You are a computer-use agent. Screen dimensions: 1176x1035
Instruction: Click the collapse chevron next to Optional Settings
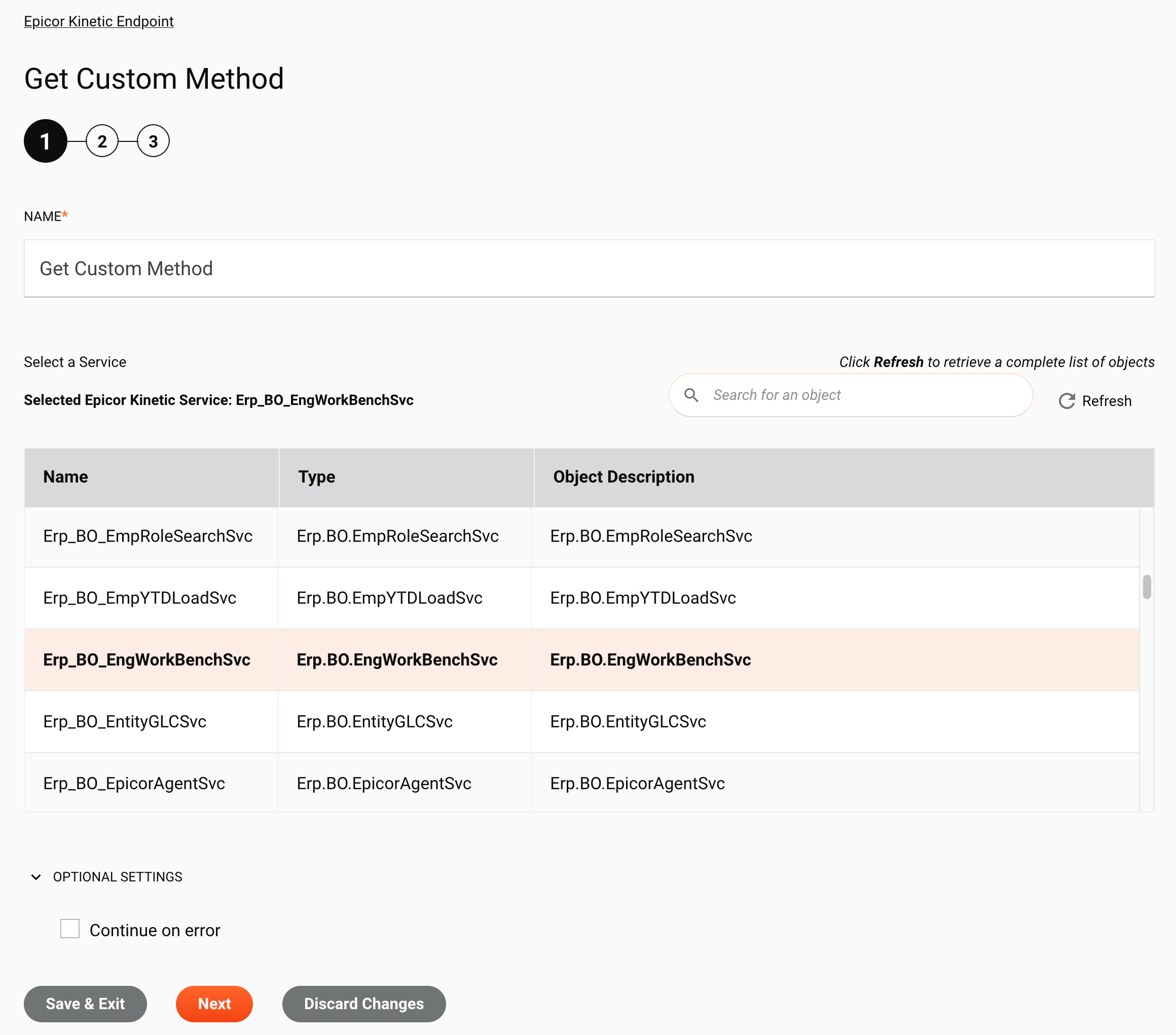pyautogui.click(x=35, y=877)
